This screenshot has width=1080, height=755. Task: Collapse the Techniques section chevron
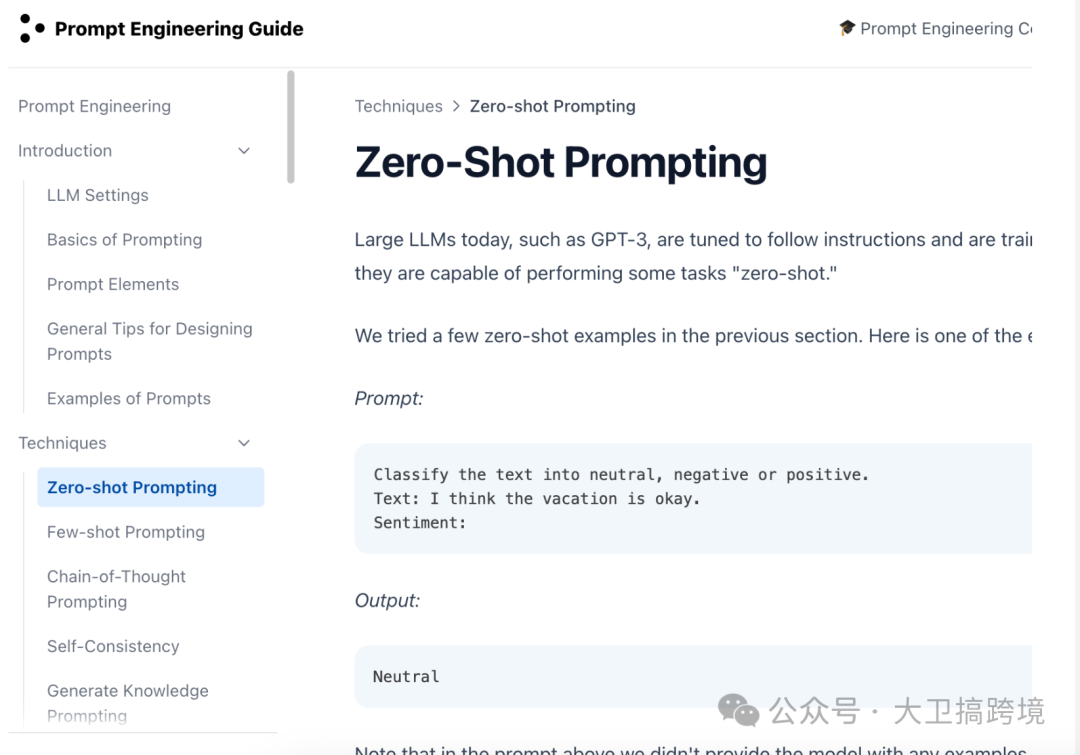tap(244, 443)
